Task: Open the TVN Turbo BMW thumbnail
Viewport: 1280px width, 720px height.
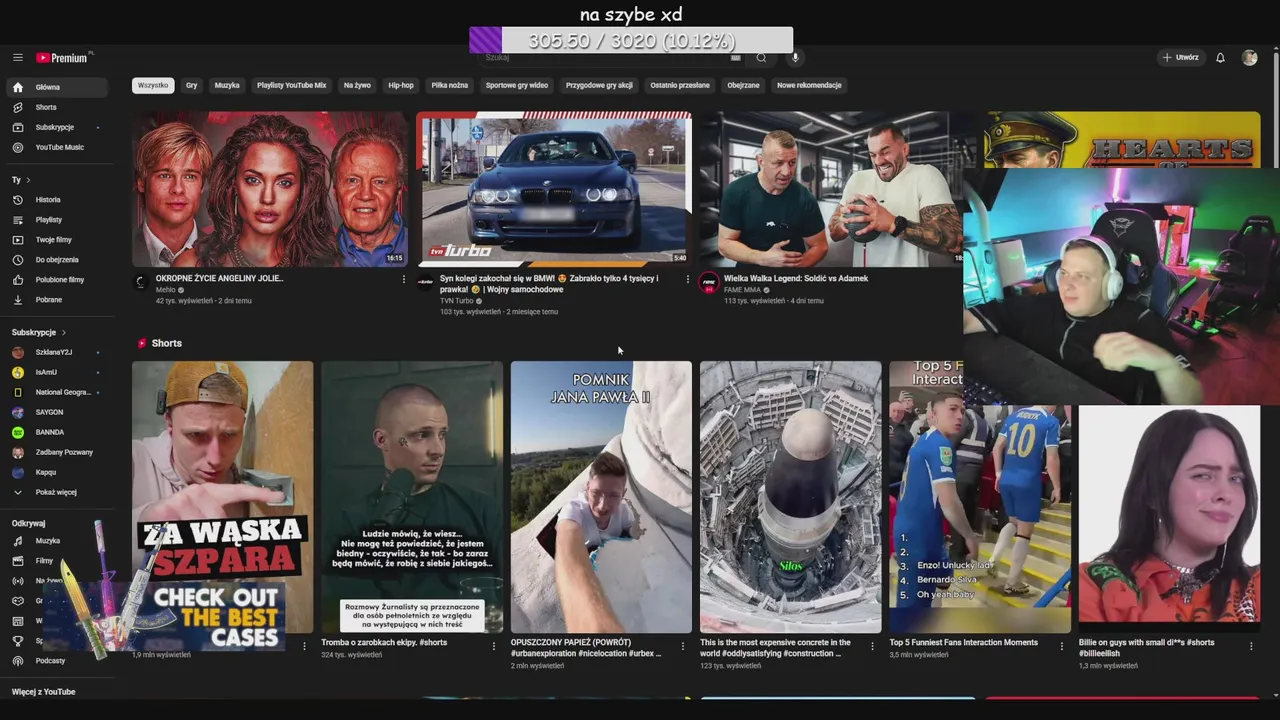Action: [x=554, y=189]
